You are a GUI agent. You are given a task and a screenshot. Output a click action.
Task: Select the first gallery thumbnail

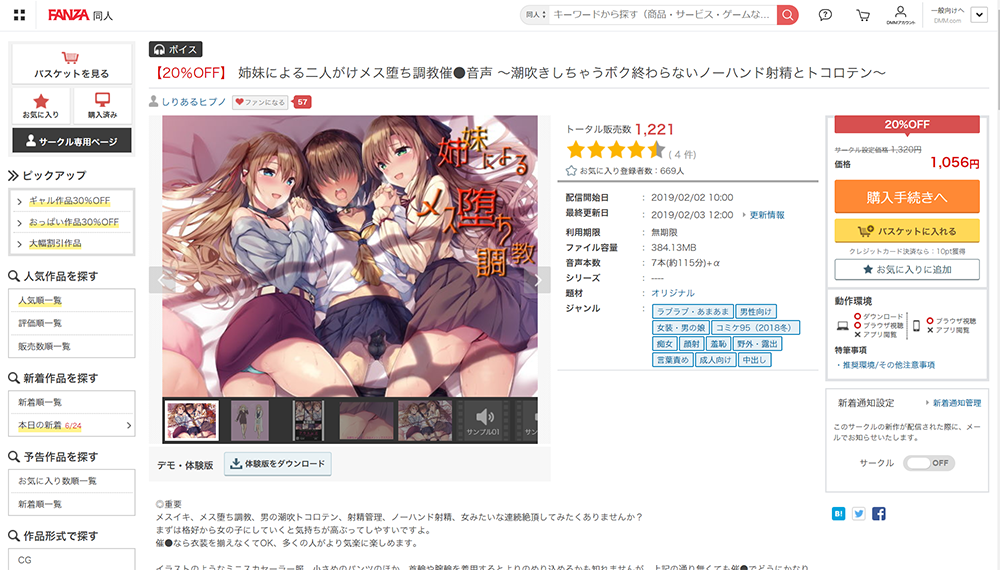click(192, 420)
